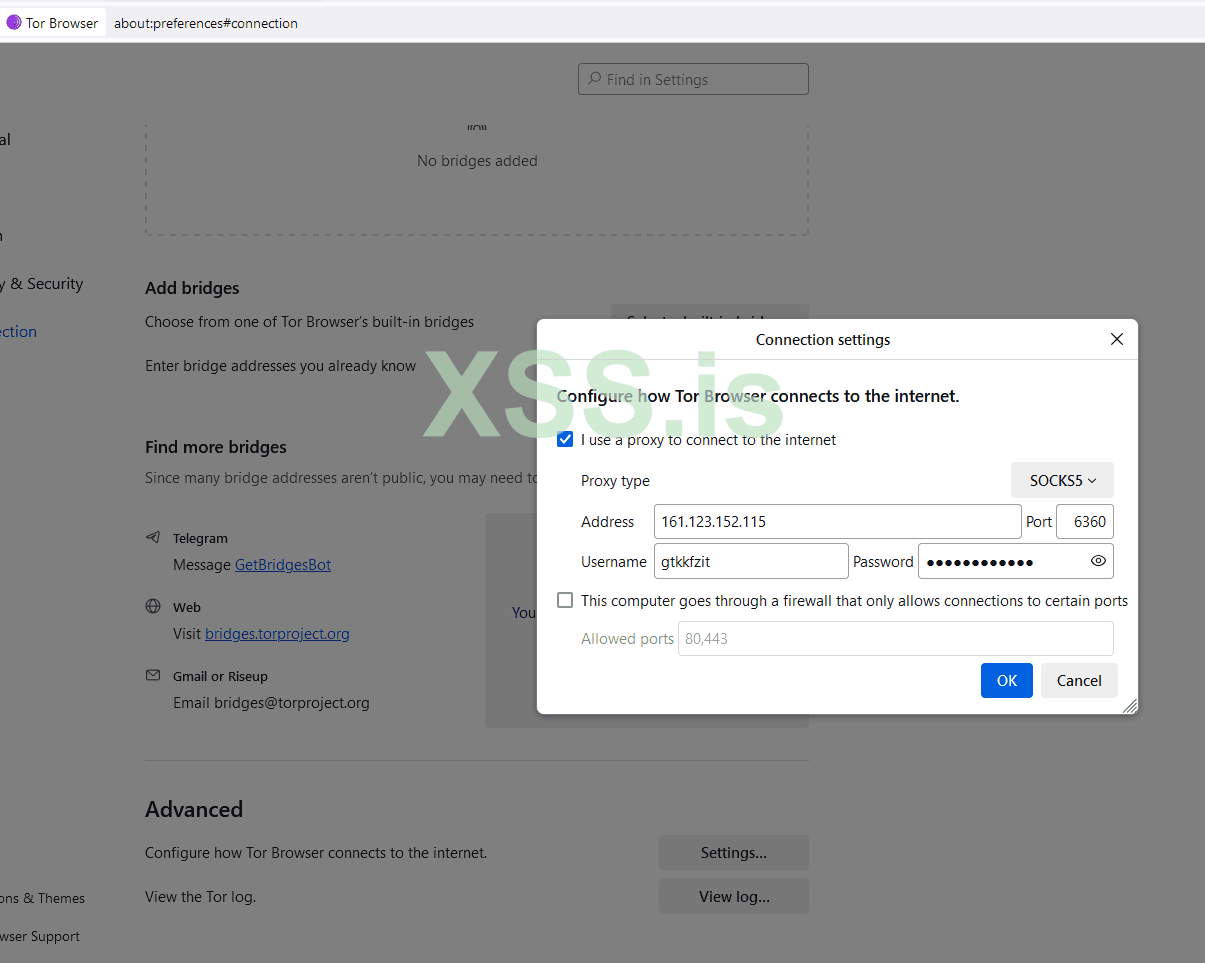Click the dialog resize grip corner
1205x963 pixels.
point(1129,705)
